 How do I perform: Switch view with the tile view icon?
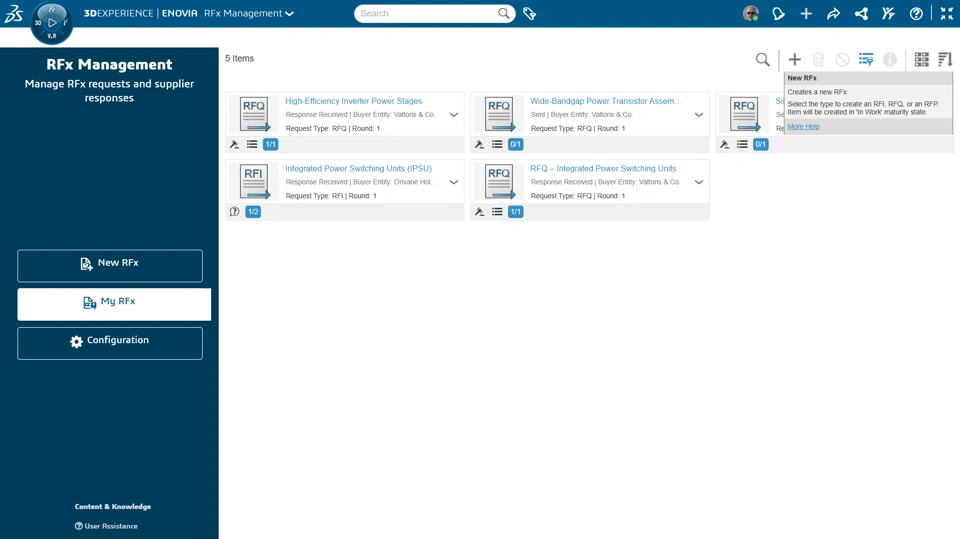pyautogui.click(x=921, y=59)
